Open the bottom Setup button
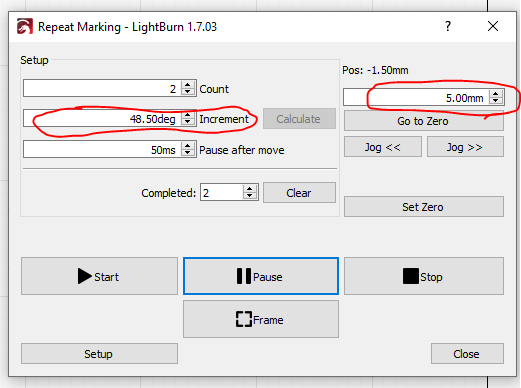521x388 pixels. (x=99, y=354)
